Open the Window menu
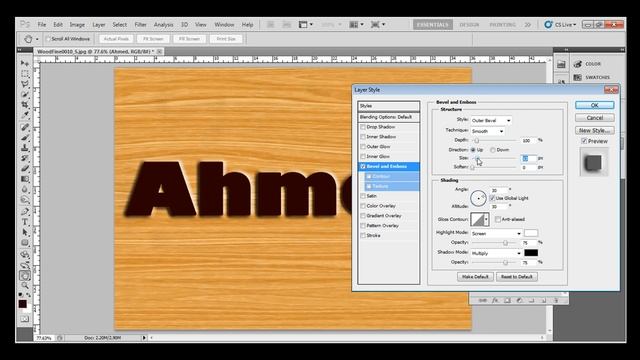Image resolution: width=640 pixels, height=360 pixels. coord(224,25)
